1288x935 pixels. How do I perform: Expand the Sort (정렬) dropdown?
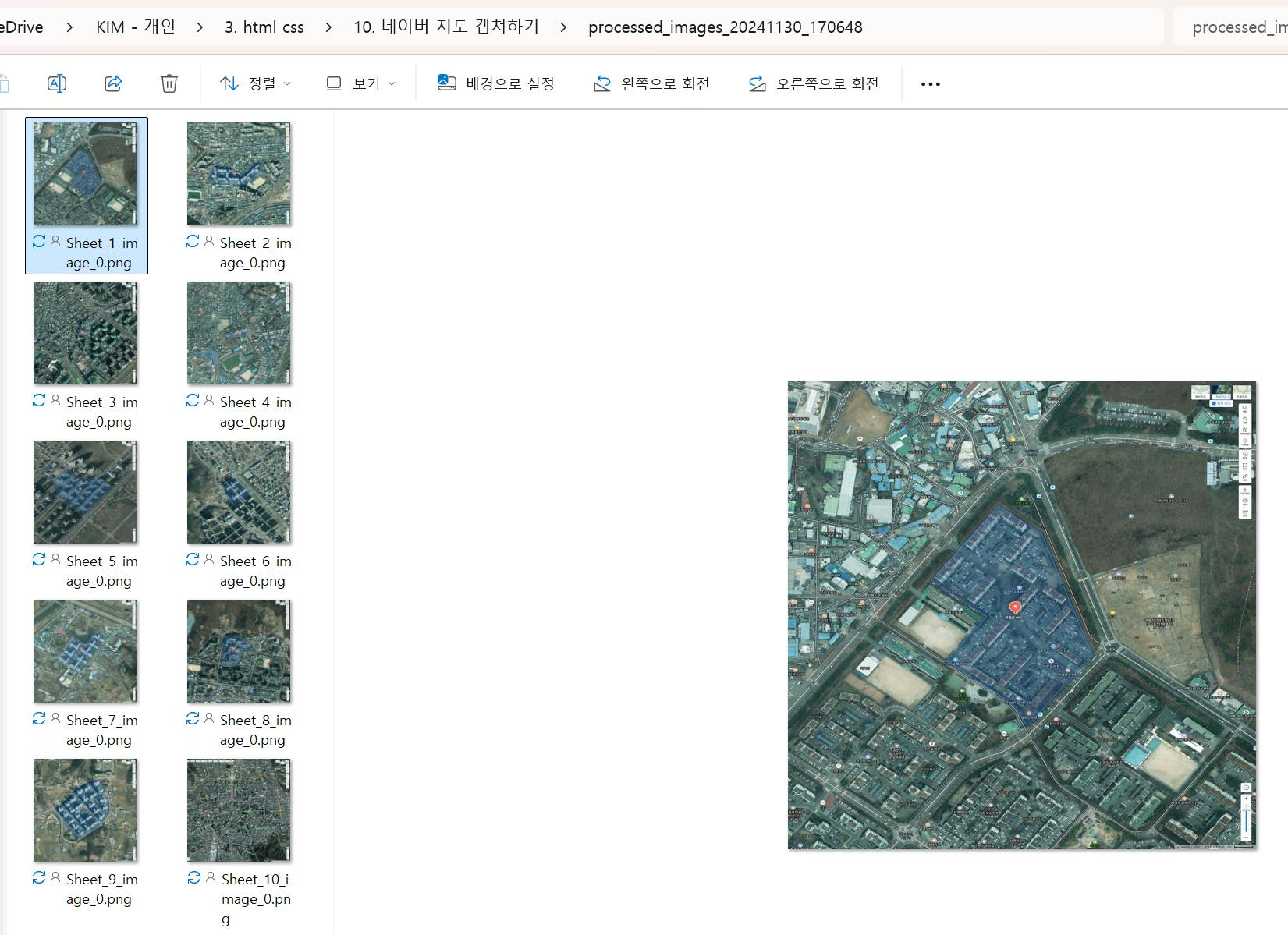point(255,83)
